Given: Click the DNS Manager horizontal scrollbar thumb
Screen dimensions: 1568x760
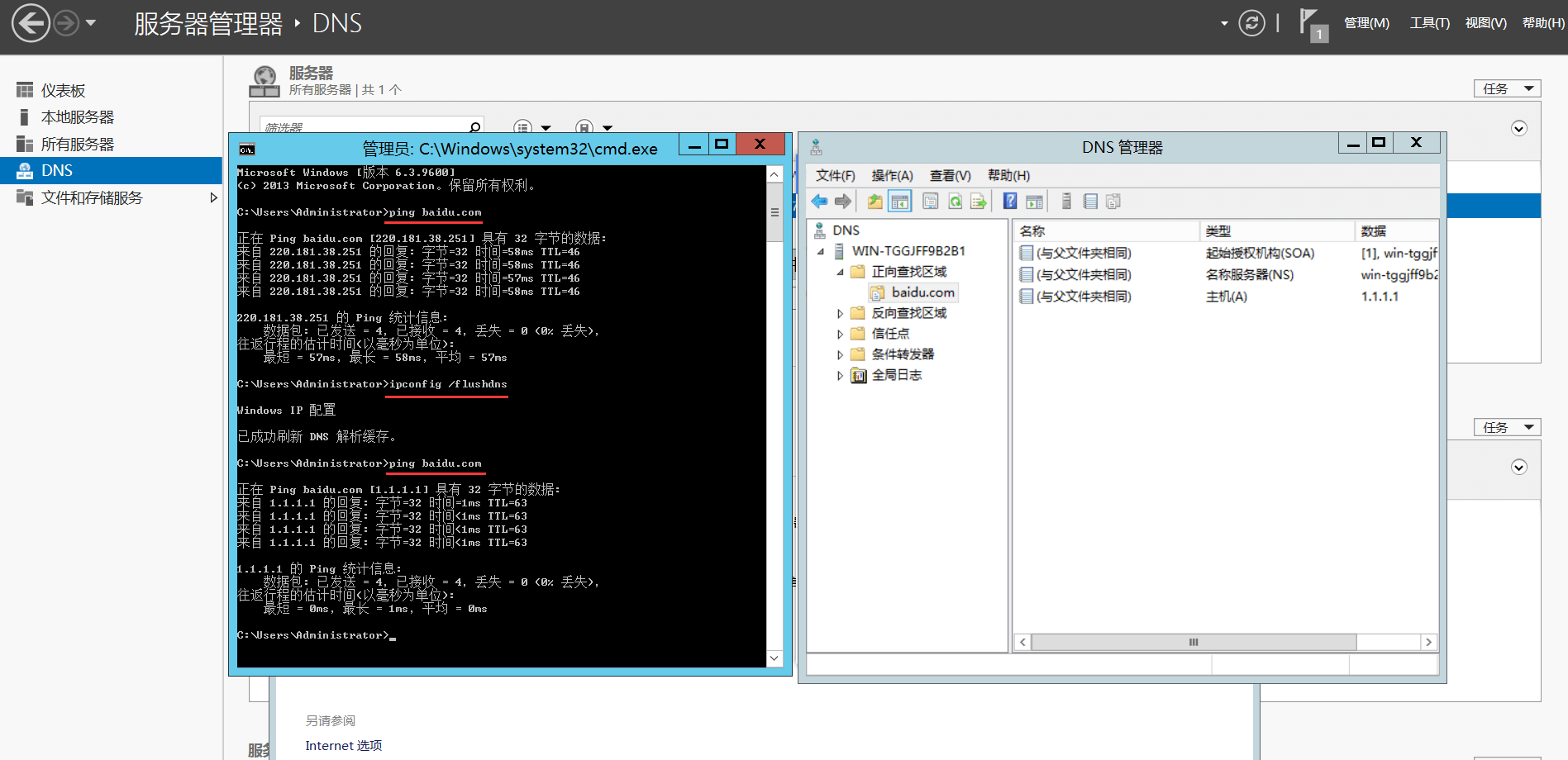Looking at the screenshot, I should [1193, 642].
